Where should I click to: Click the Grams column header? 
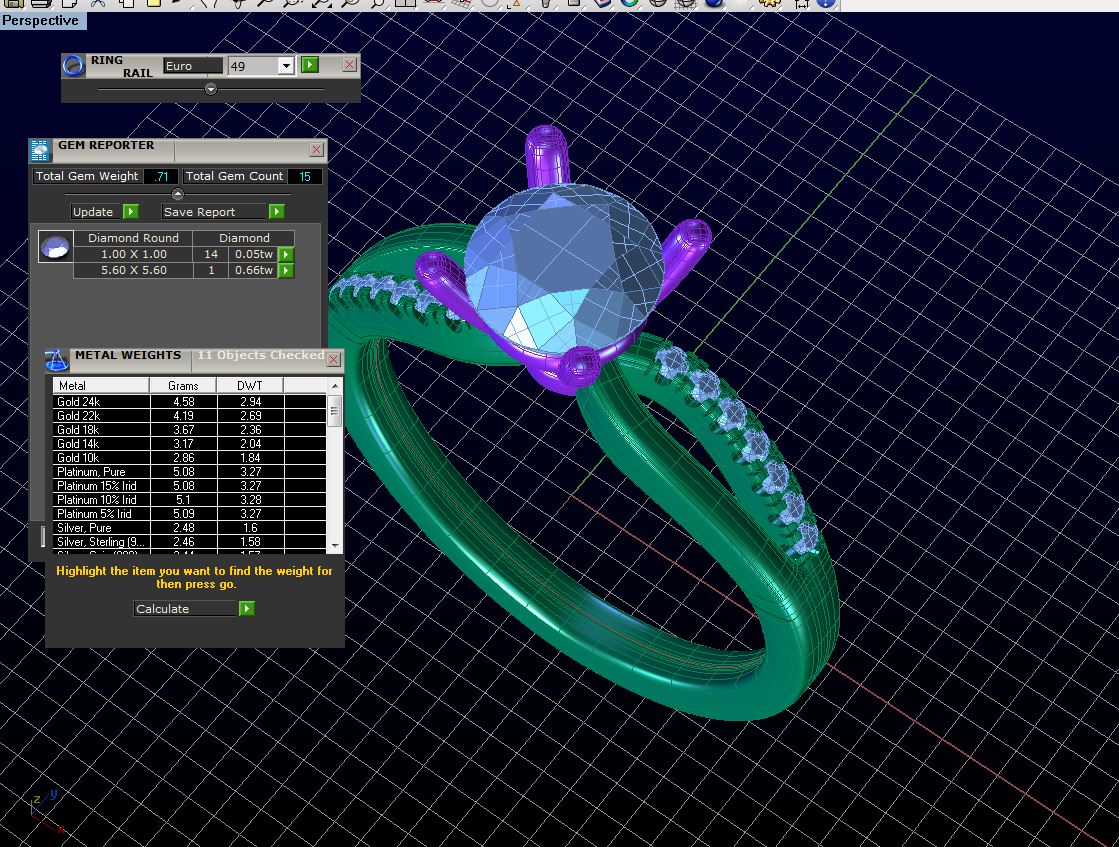coord(183,386)
